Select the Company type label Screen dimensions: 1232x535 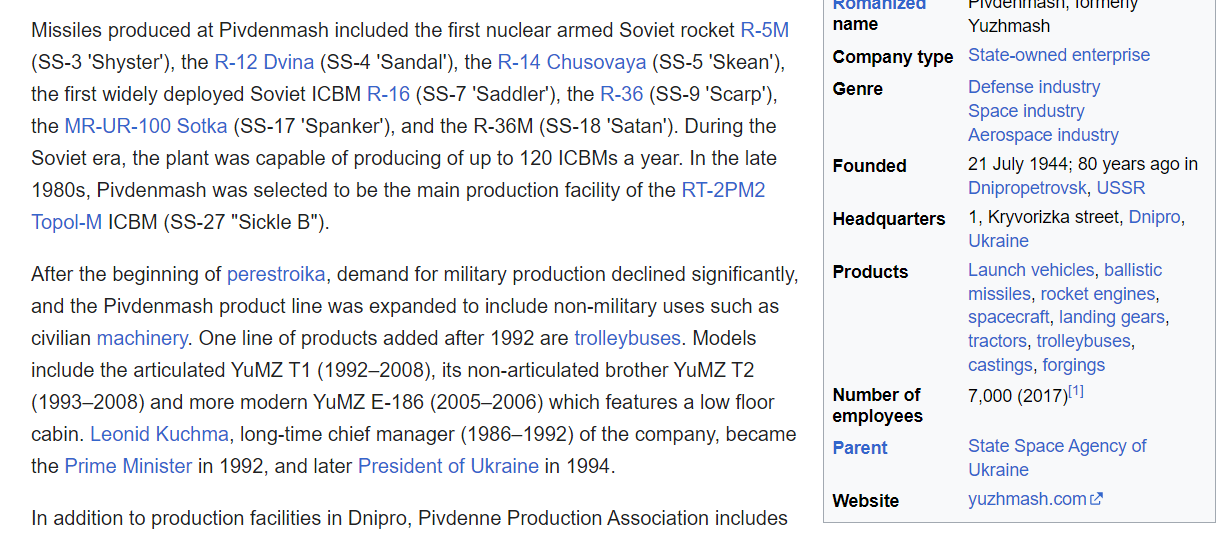click(893, 56)
